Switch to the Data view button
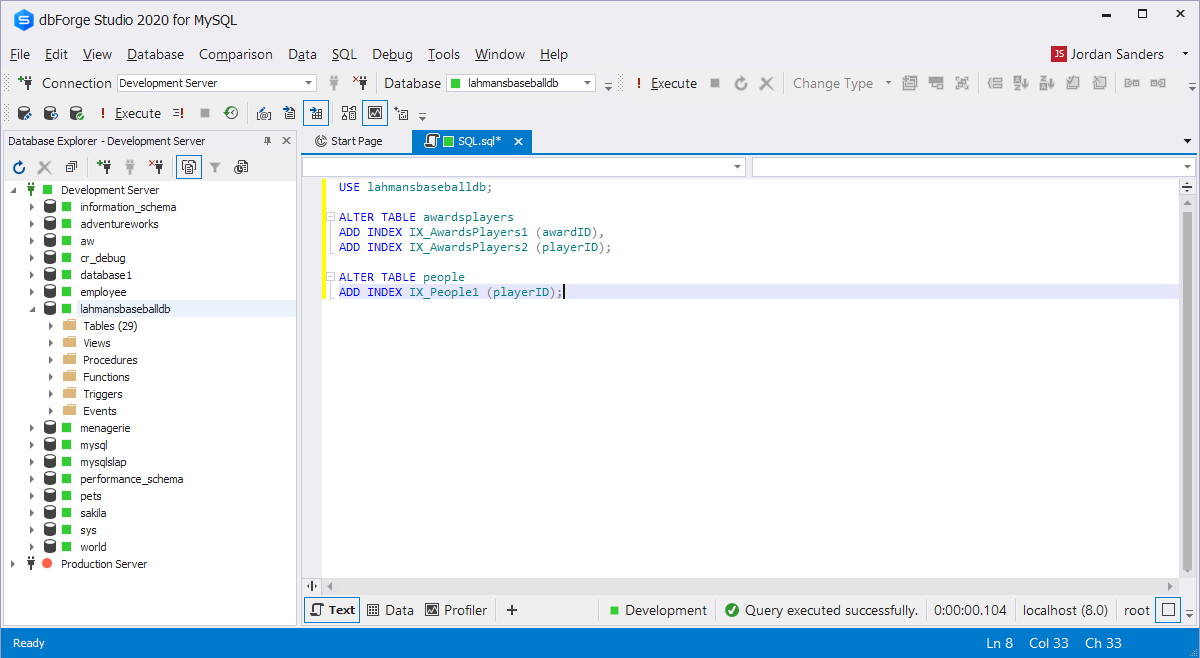This screenshot has height=658, width=1200. [x=390, y=610]
